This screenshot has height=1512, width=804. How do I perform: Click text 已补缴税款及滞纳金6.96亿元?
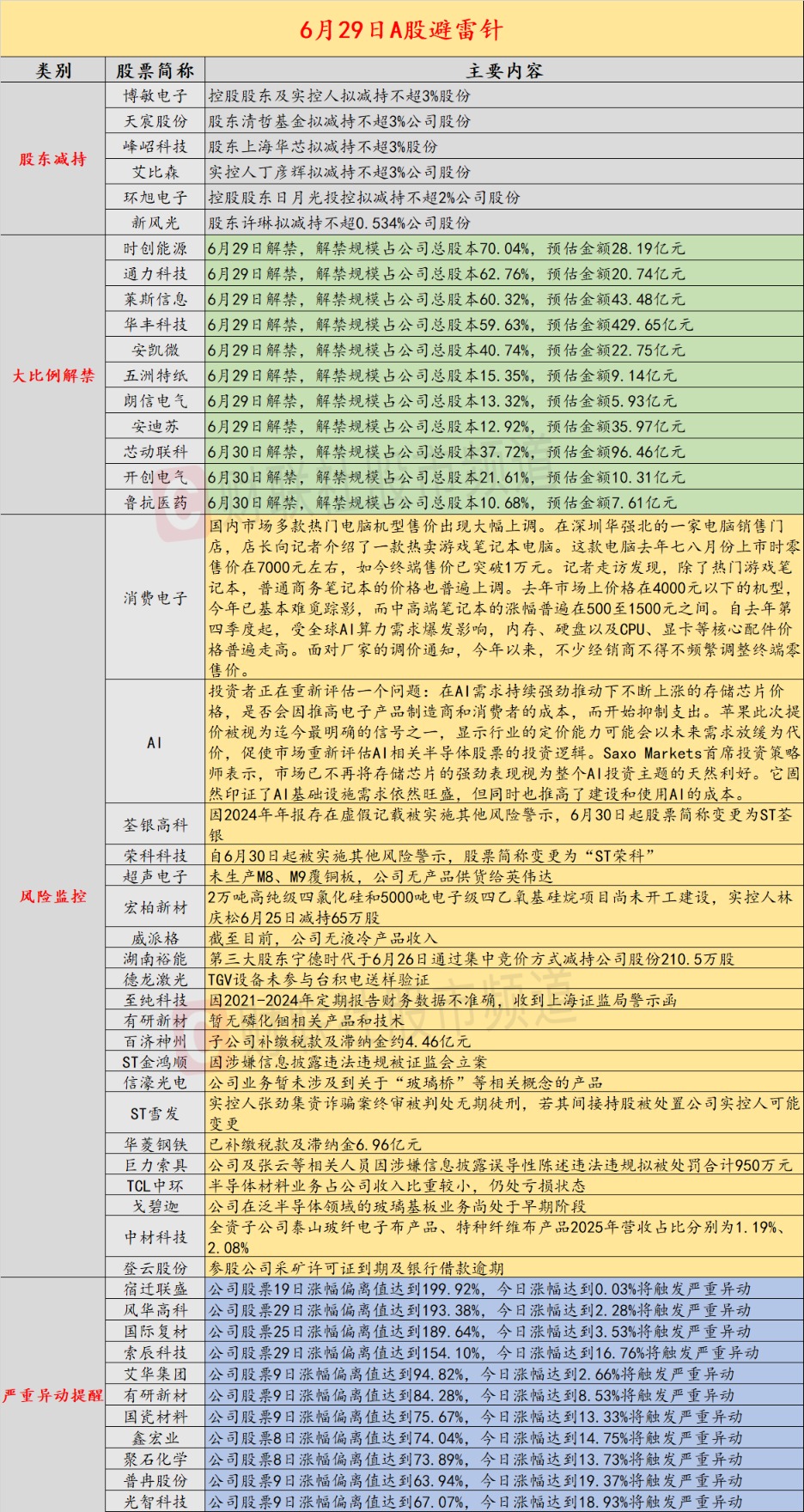[x=315, y=1144]
